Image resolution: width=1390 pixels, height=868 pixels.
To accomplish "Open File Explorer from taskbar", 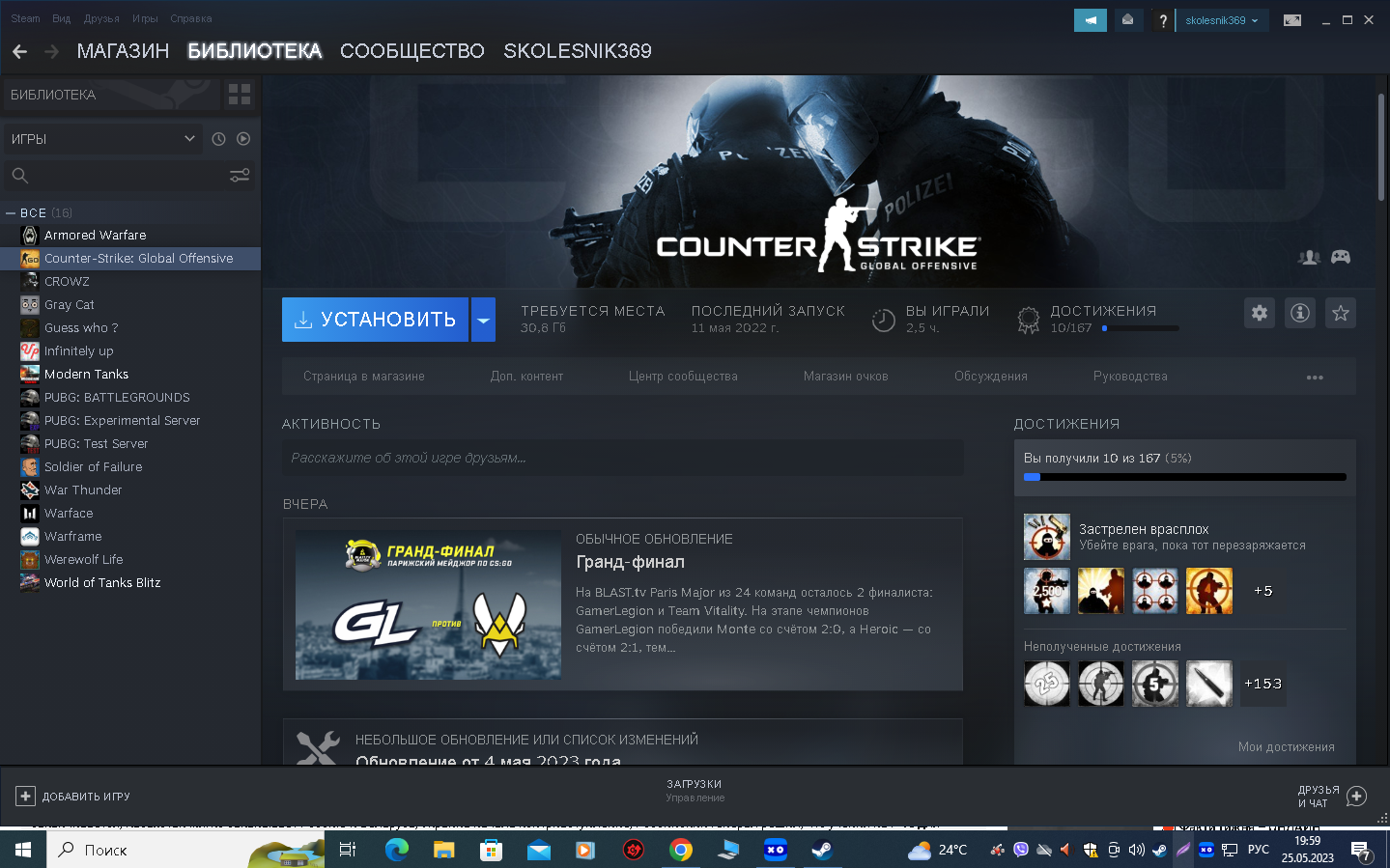I will (443, 850).
